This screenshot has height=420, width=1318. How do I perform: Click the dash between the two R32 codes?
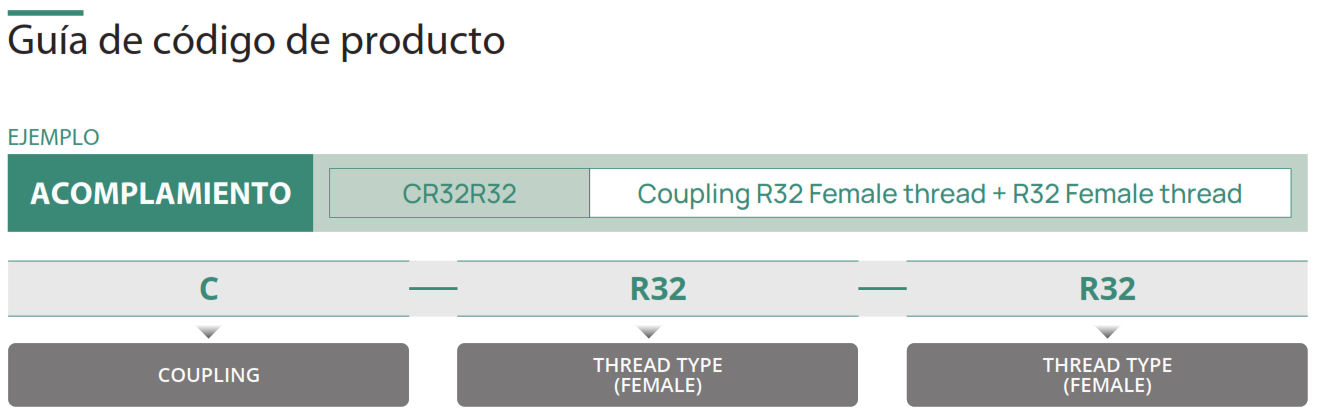[x=882, y=289]
